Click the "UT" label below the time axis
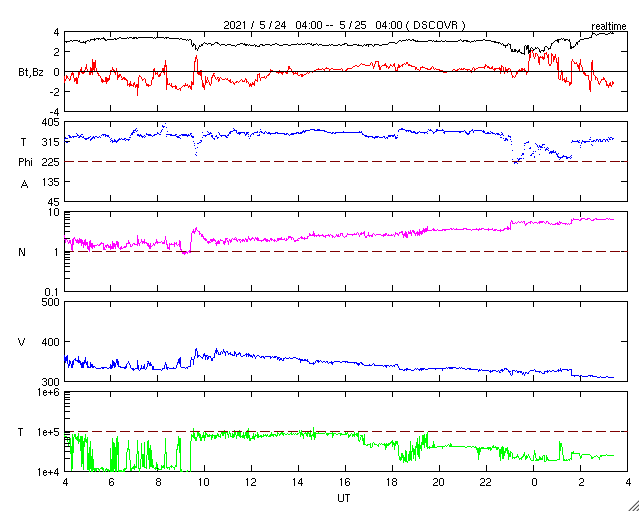Screen dimensions: 640x512 point(345,497)
